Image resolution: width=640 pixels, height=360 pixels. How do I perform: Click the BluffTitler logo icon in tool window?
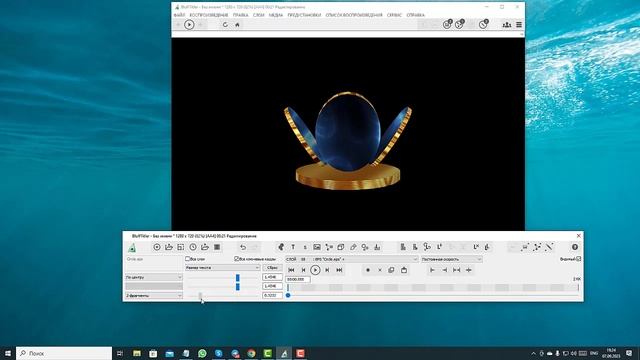coord(132,247)
